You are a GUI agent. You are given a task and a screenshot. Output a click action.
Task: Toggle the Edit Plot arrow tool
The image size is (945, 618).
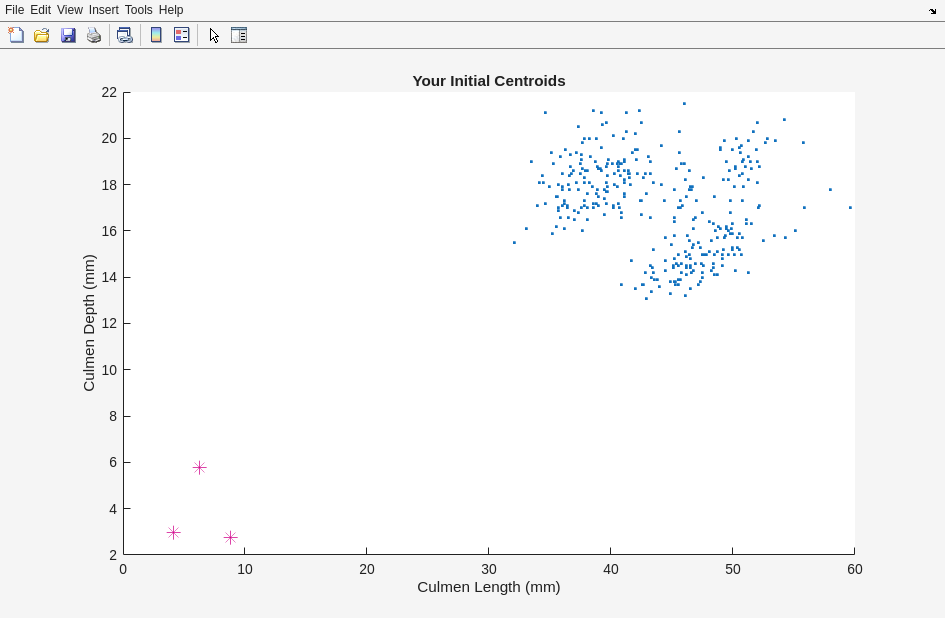point(214,35)
